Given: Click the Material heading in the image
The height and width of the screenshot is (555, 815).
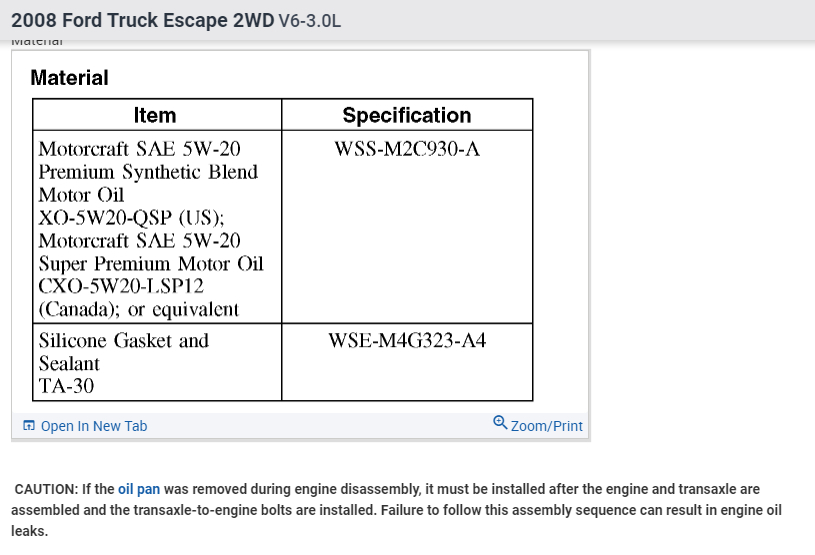Looking at the screenshot, I should pyautogui.click(x=69, y=77).
